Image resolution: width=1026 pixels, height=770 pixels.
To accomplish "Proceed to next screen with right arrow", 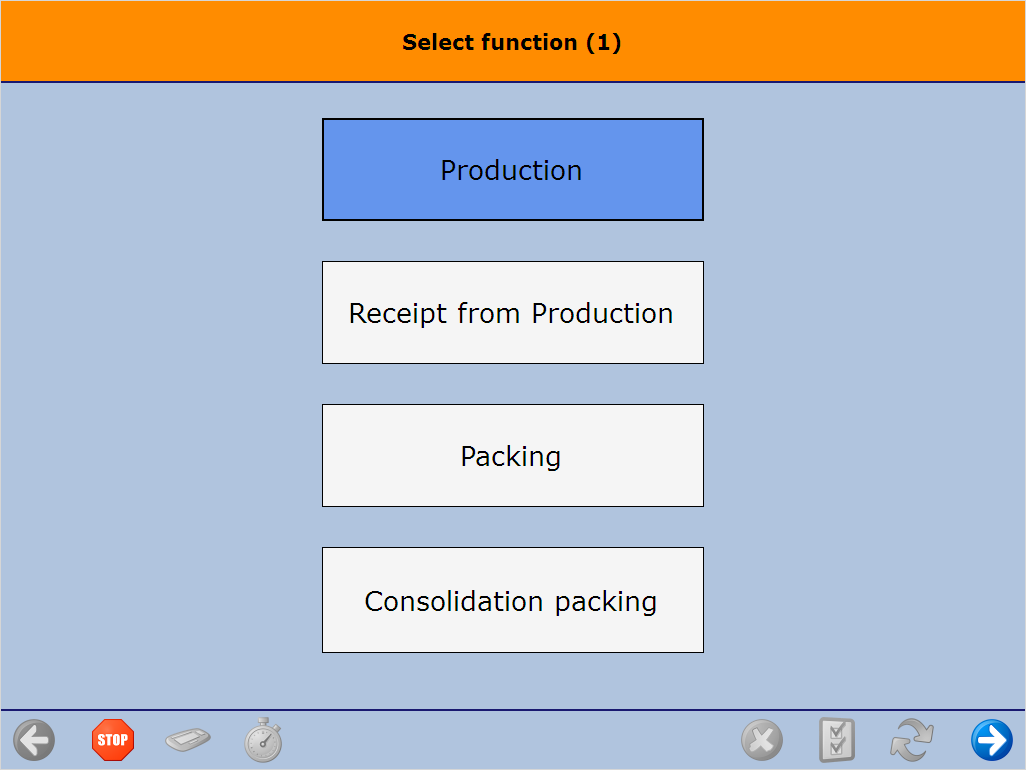I will pos(991,740).
